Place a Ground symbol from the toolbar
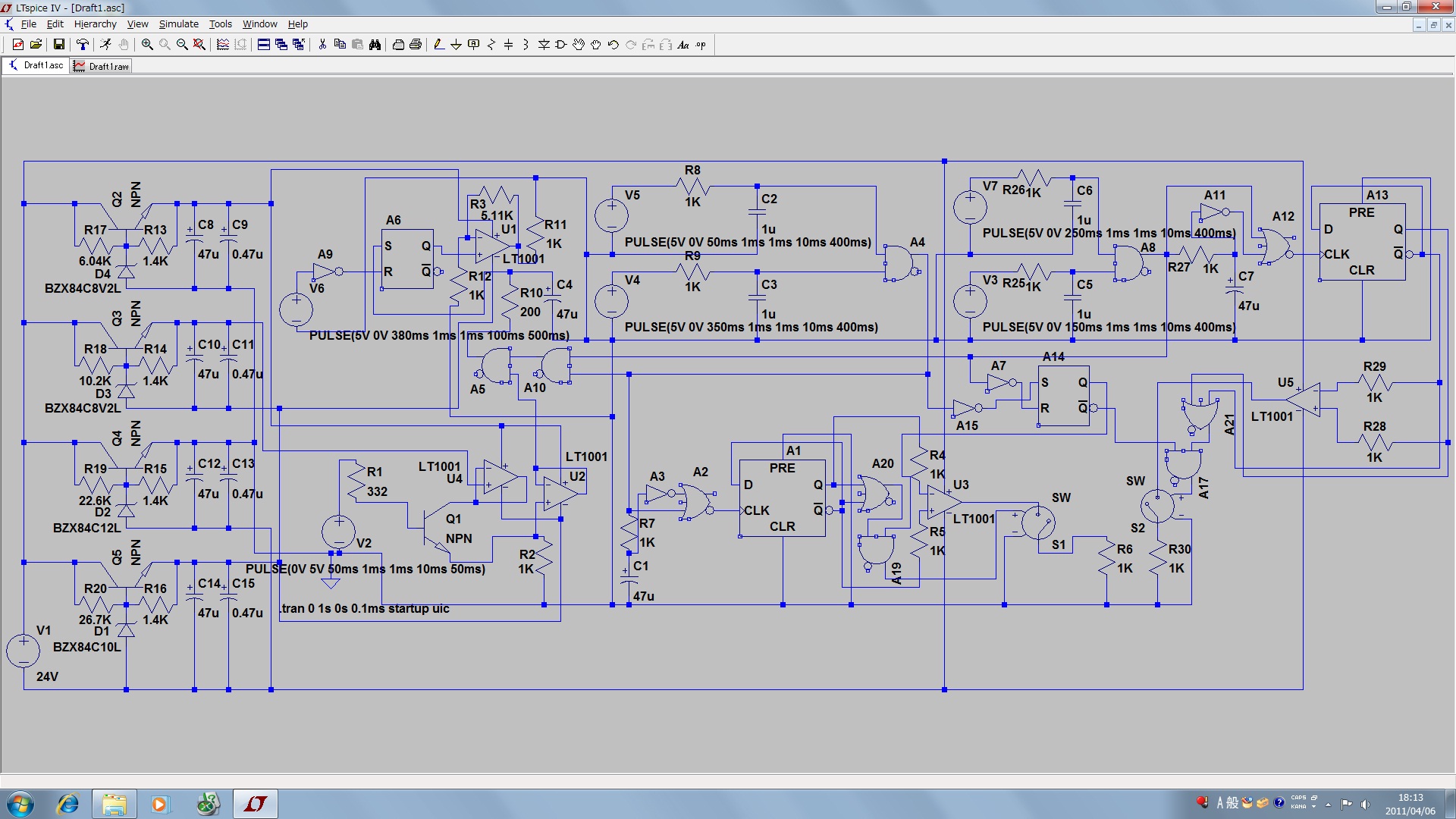Viewport: 1456px width, 819px height. pyautogui.click(x=456, y=45)
